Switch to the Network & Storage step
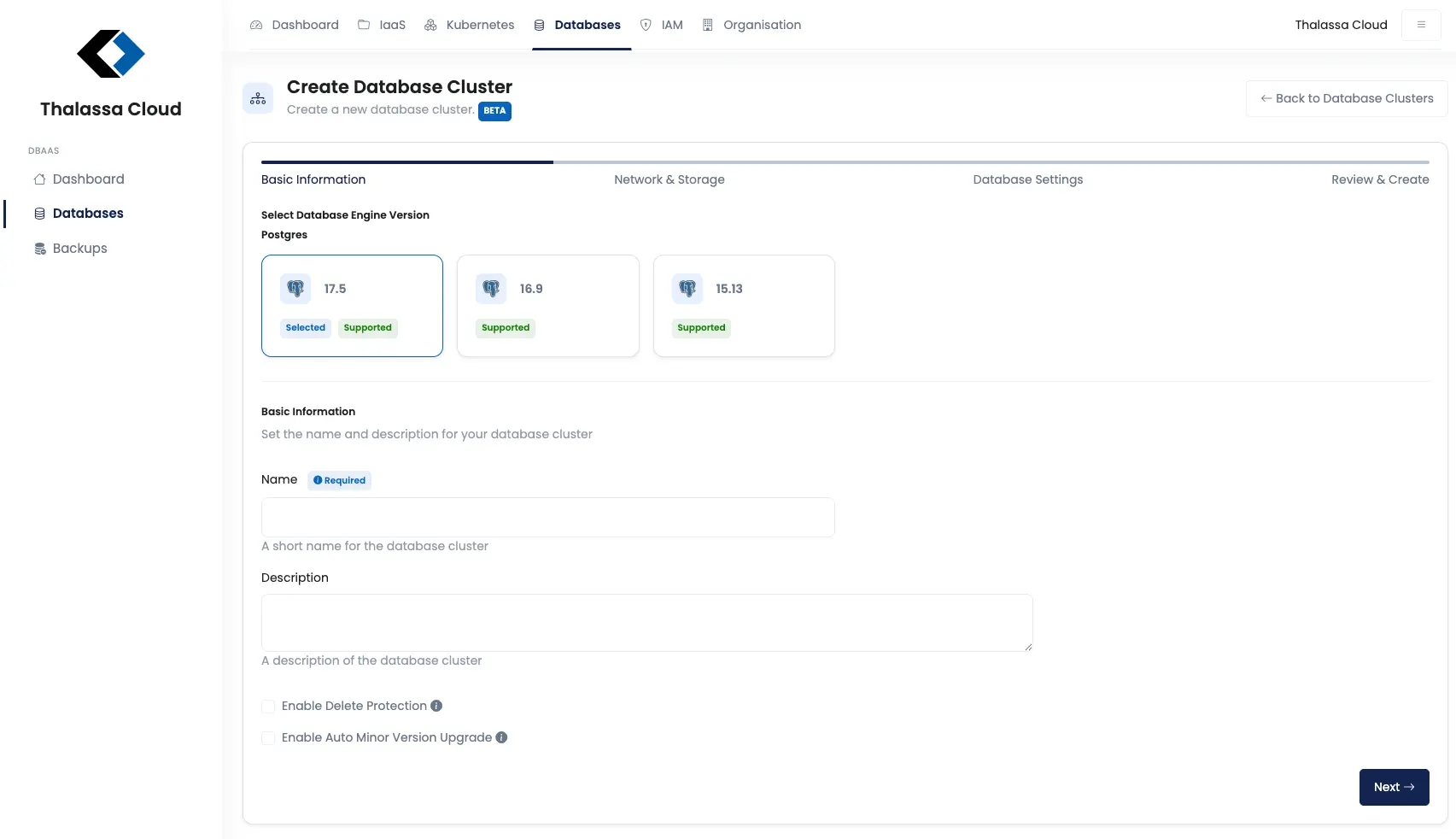Screen dimensions: 1456x839 coord(670,179)
